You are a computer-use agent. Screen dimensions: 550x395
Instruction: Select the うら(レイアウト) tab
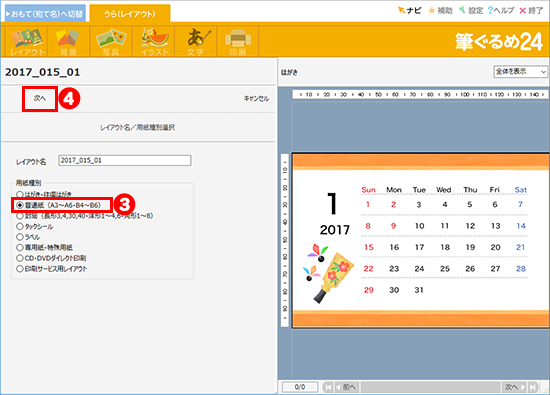pos(130,14)
